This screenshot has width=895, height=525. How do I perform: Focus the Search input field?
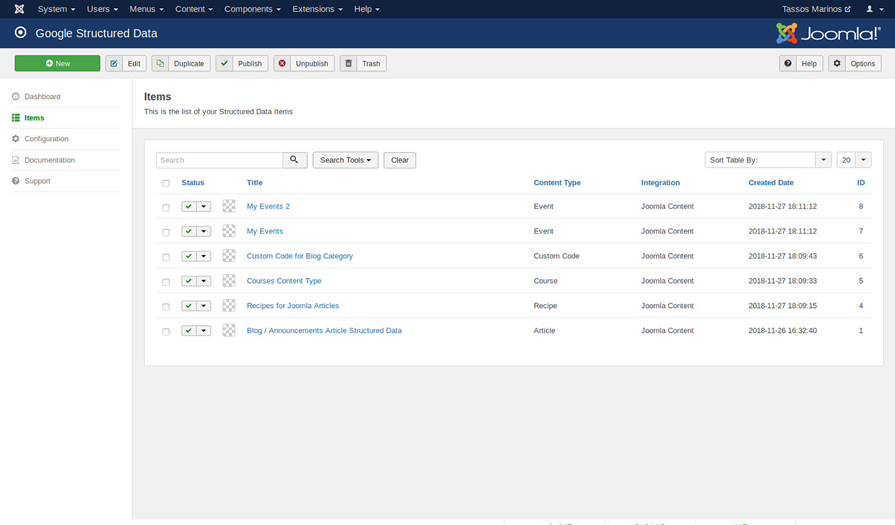click(219, 160)
